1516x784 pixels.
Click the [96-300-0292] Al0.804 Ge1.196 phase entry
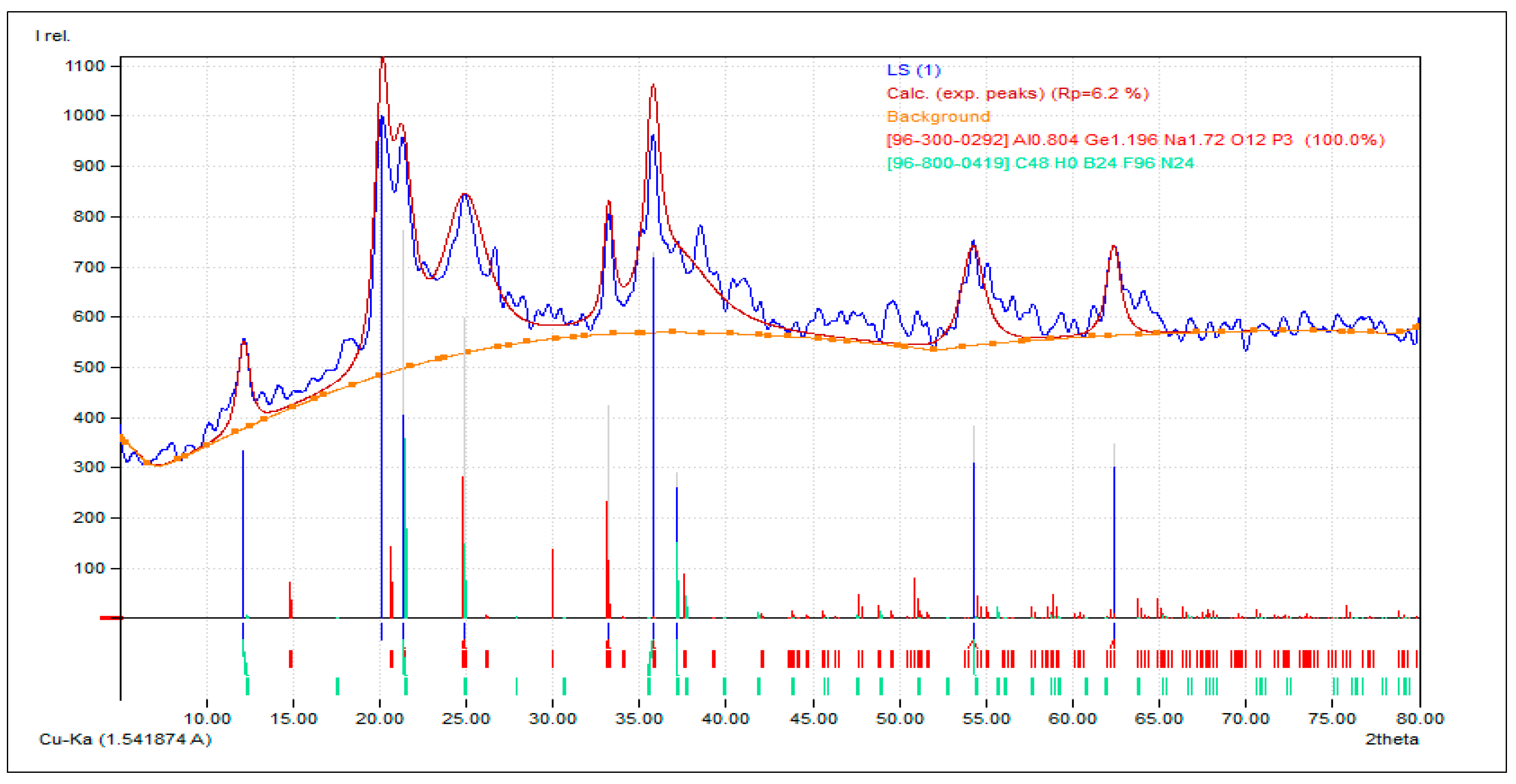(x=1135, y=140)
